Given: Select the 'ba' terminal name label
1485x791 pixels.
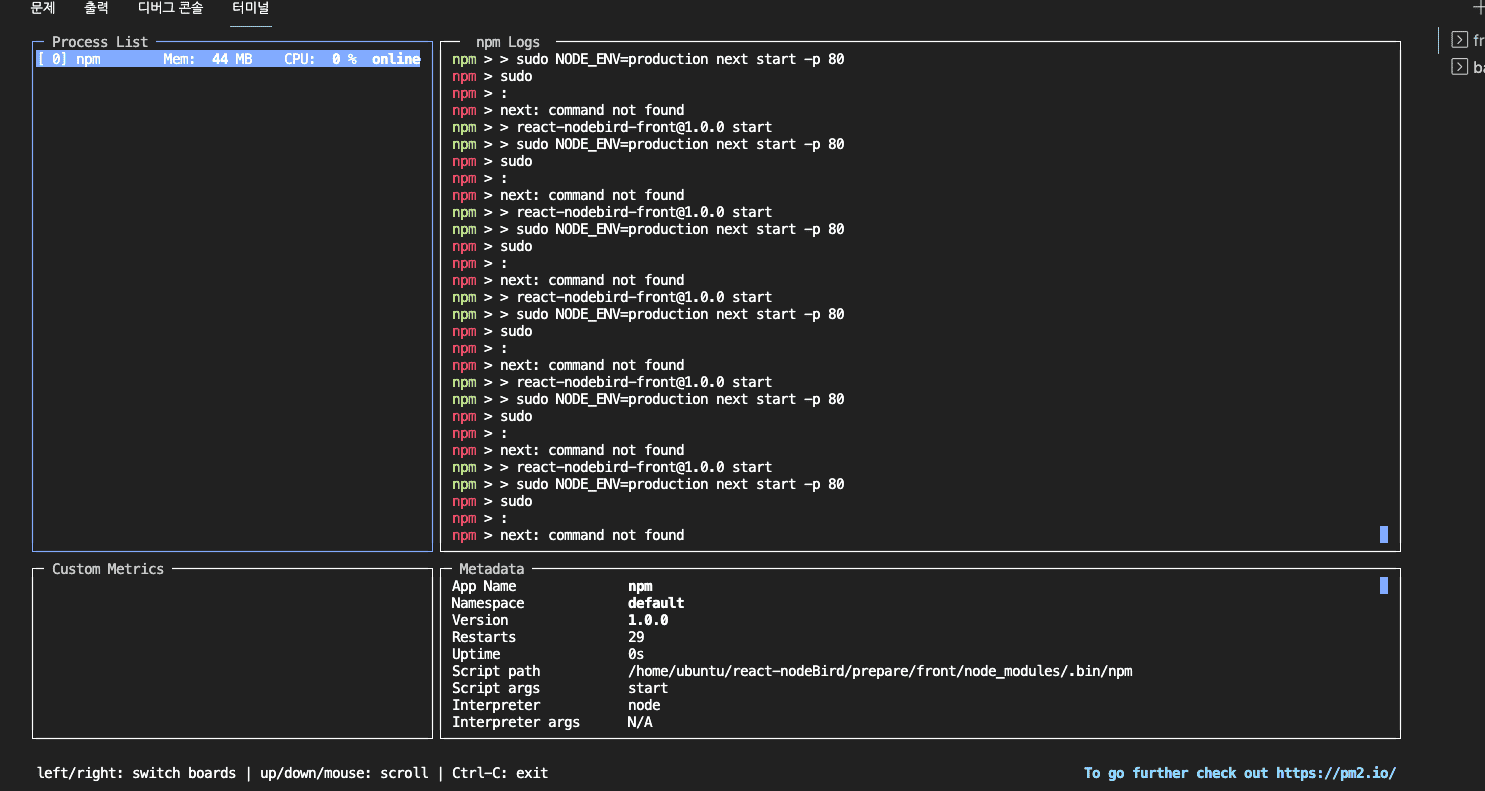Looking at the screenshot, I should tap(1478, 68).
